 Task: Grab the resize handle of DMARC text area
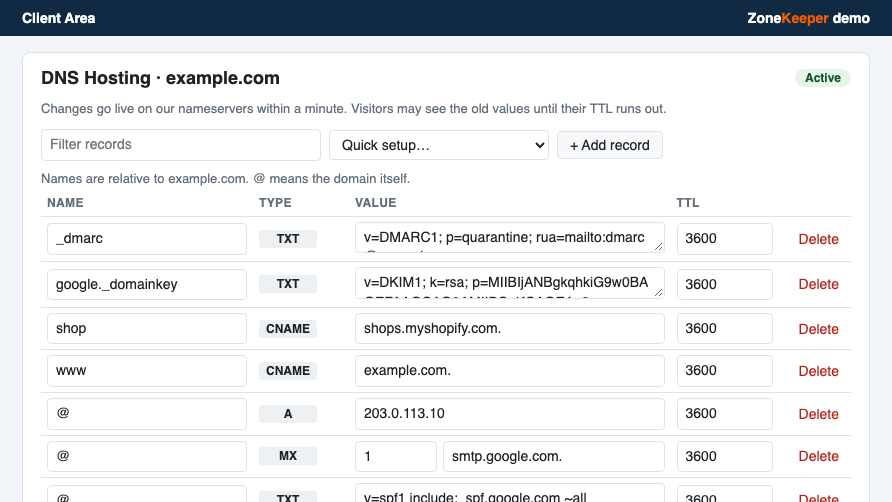pyautogui.click(x=658, y=246)
